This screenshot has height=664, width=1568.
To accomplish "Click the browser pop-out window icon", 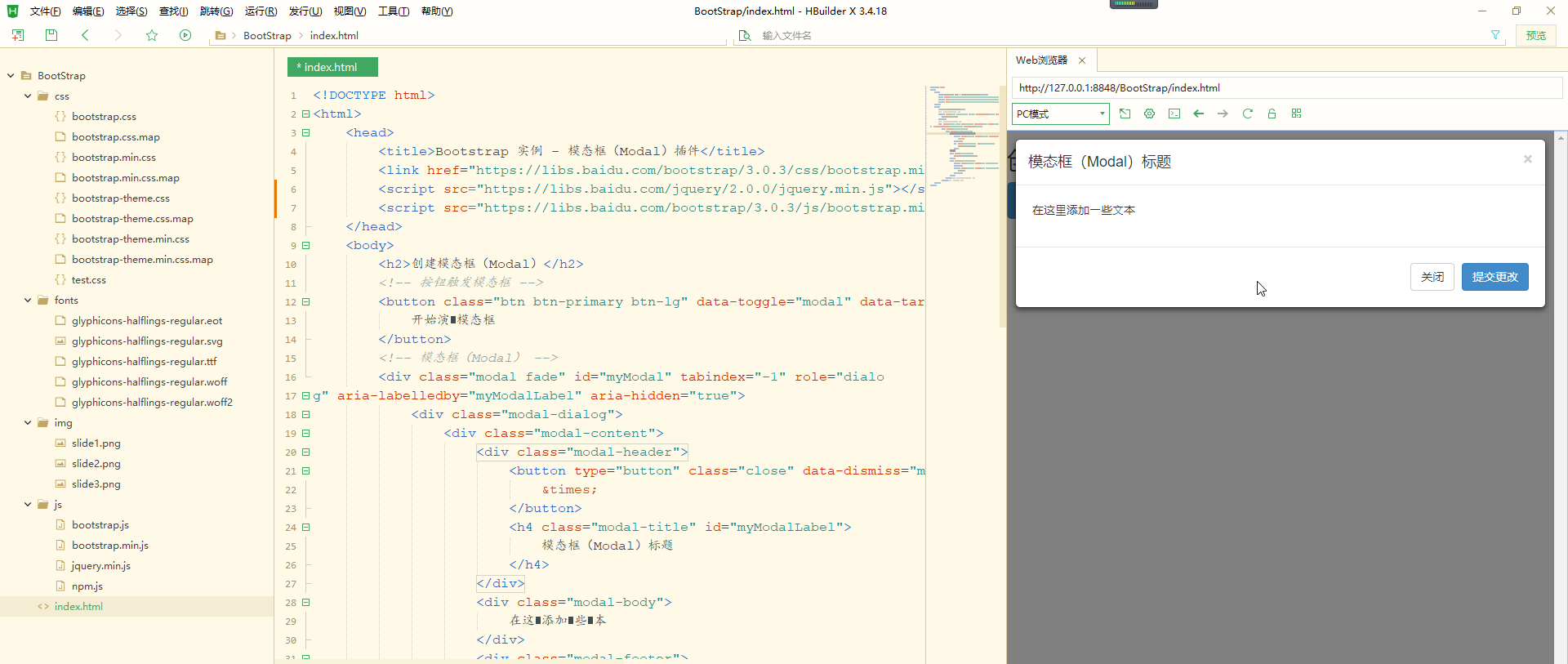I will click(x=1125, y=114).
